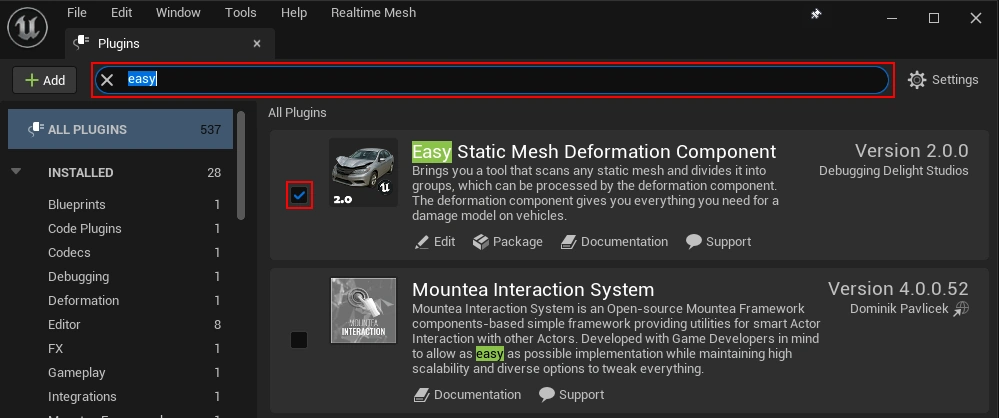This screenshot has height=418, width=999.
Task: Open Documentation link for Mountea Interaction System
Action: point(467,394)
